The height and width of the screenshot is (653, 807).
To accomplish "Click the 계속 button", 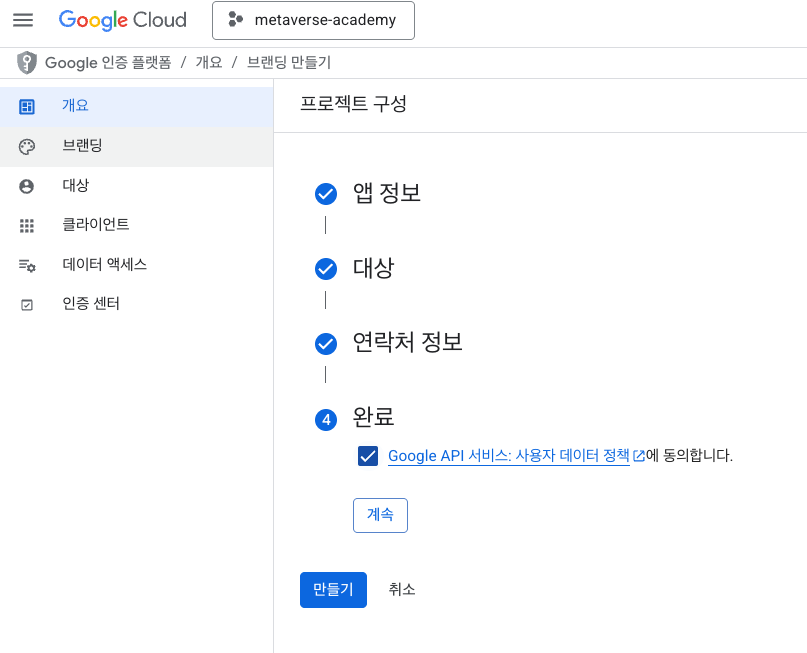I will [380, 515].
